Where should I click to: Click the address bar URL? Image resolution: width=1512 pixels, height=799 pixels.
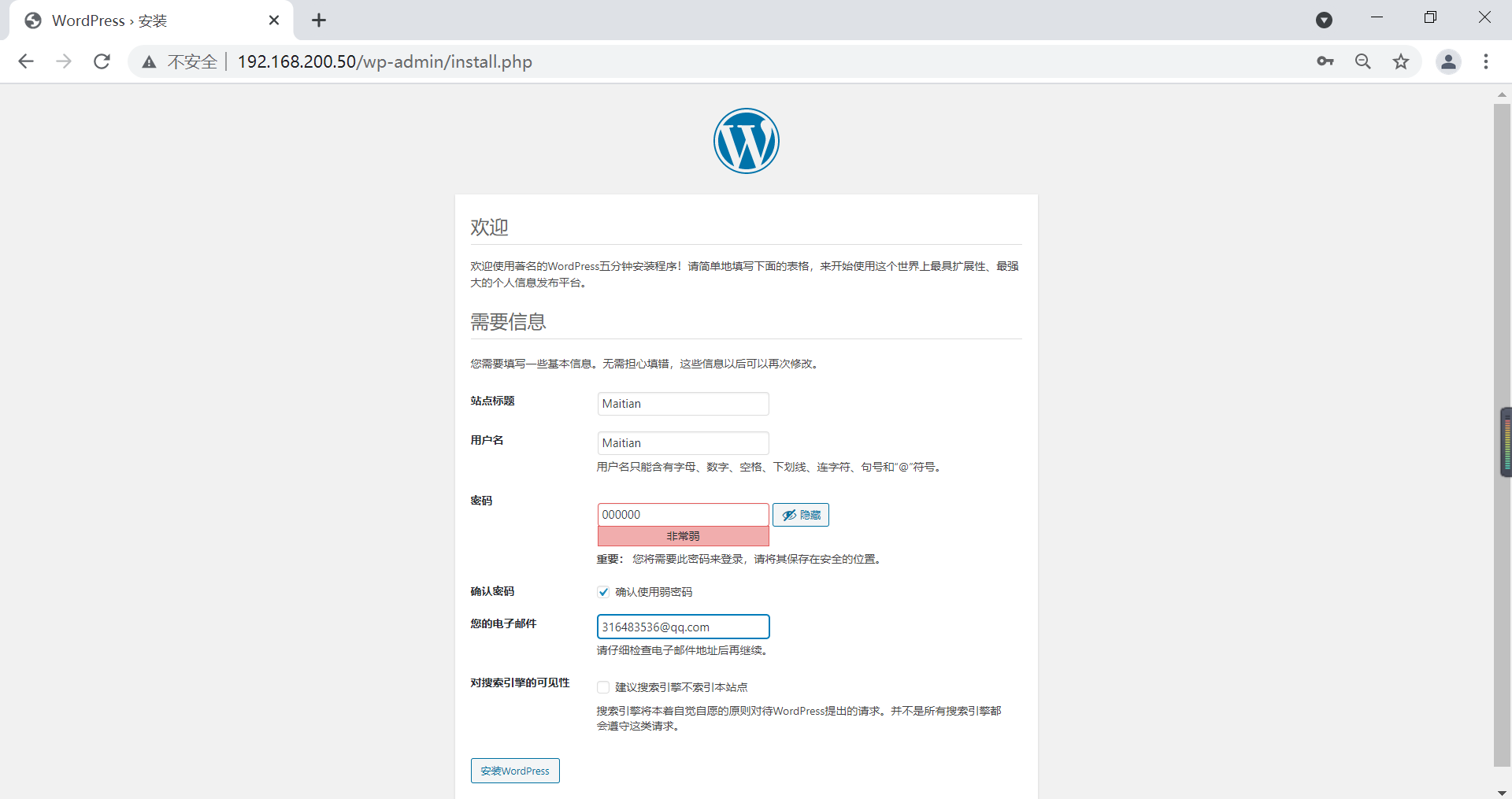[385, 61]
